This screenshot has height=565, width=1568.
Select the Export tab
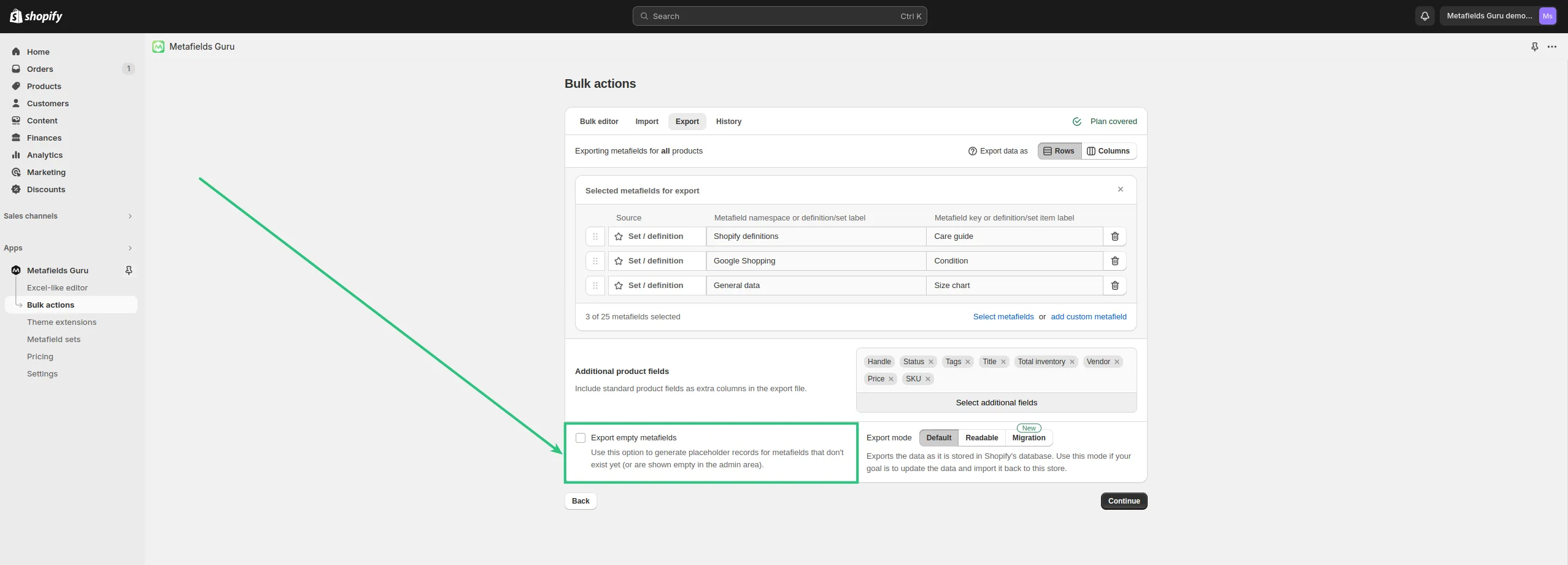pos(687,122)
